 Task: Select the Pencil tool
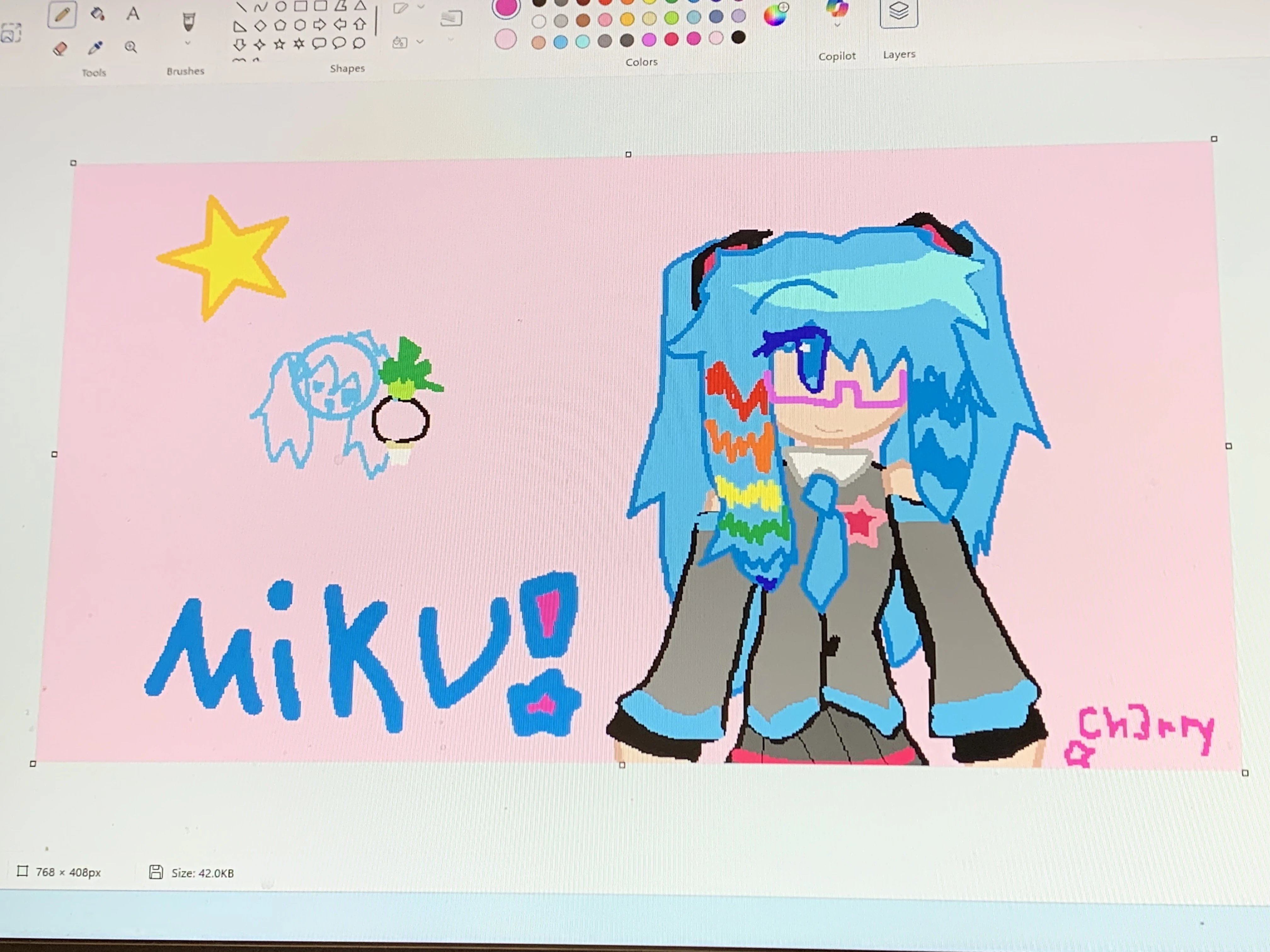(63, 14)
